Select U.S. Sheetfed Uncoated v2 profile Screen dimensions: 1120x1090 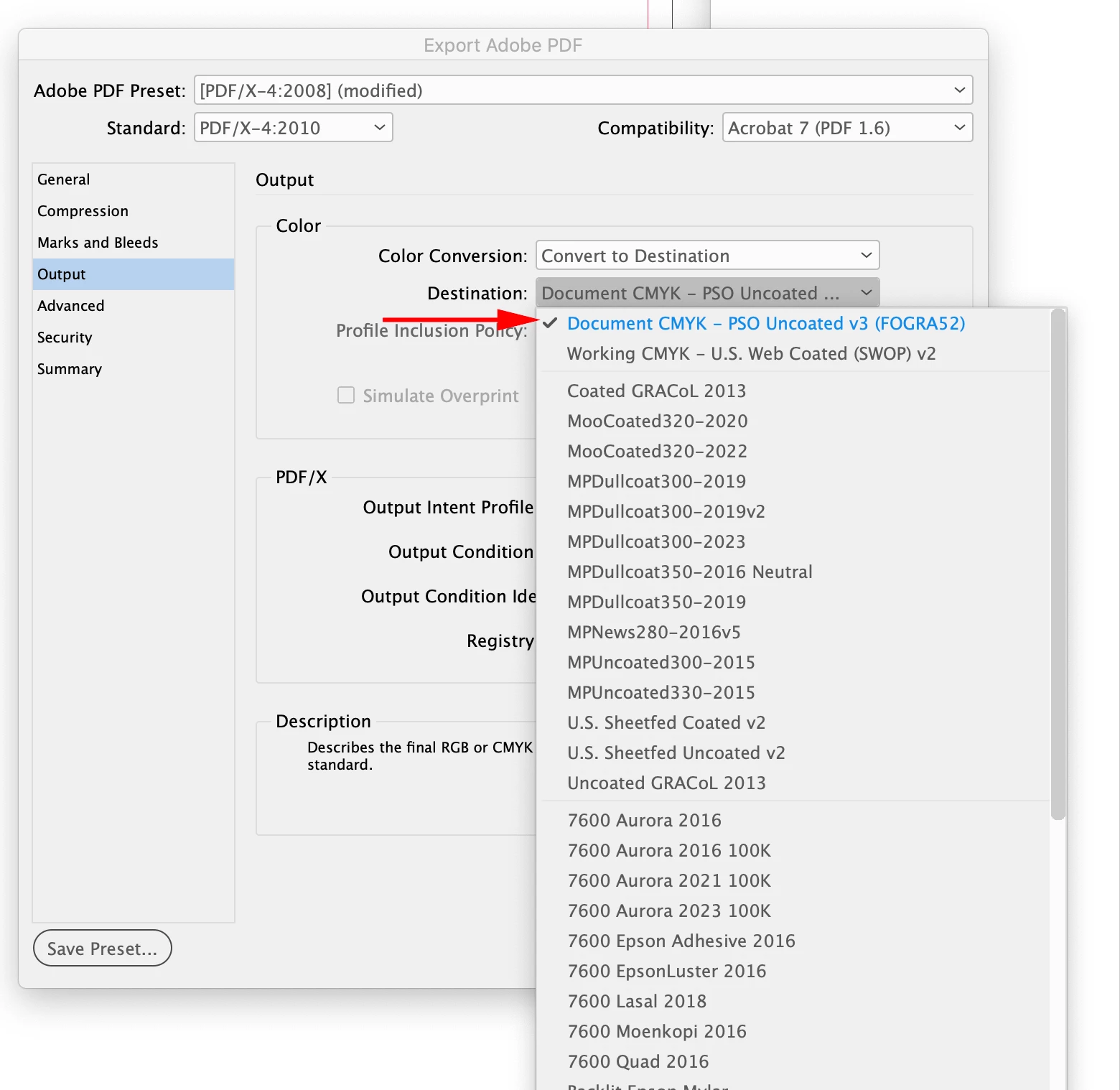[x=793, y=753]
